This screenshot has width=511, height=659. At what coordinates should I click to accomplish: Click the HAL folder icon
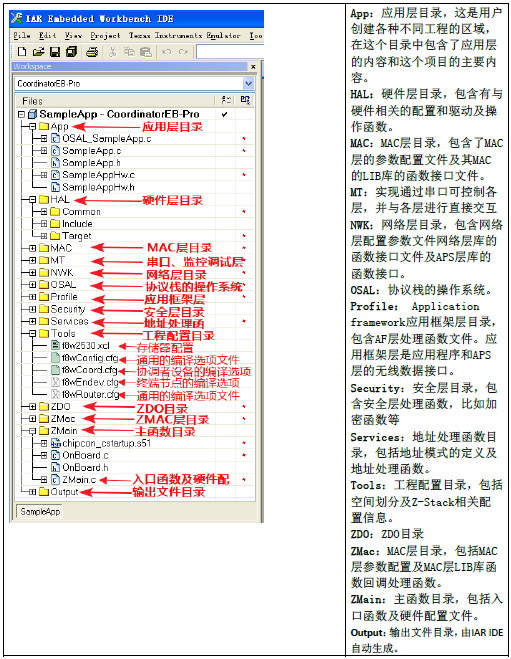point(44,199)
